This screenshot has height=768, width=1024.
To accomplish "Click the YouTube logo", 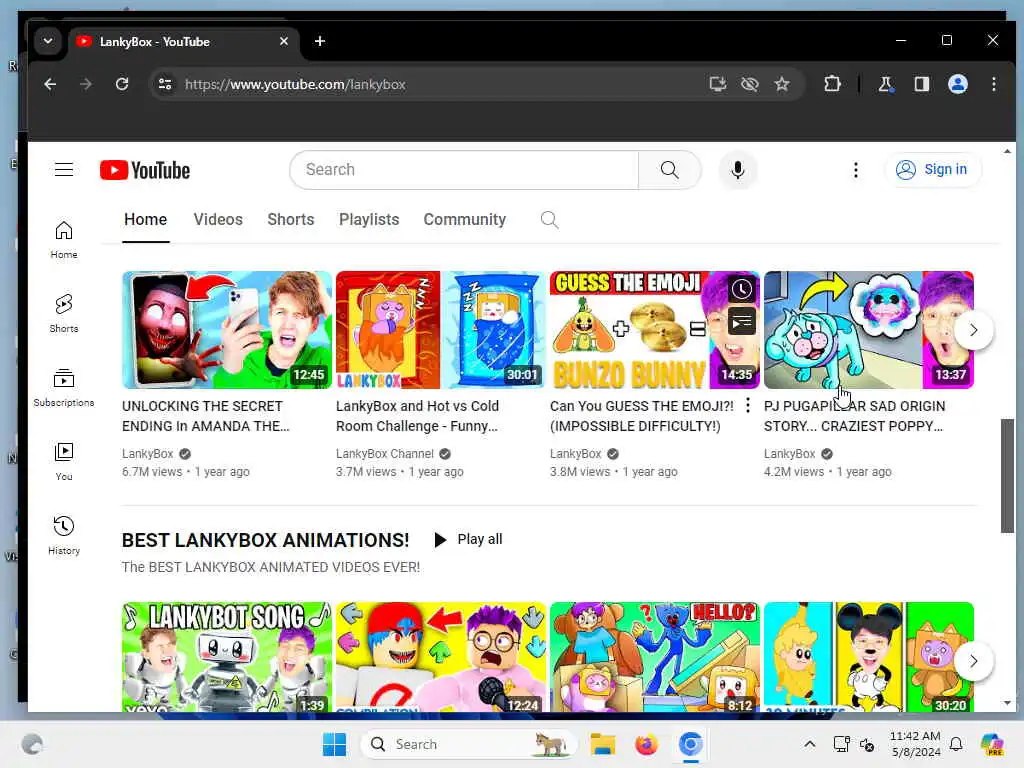I will [145, 170].
